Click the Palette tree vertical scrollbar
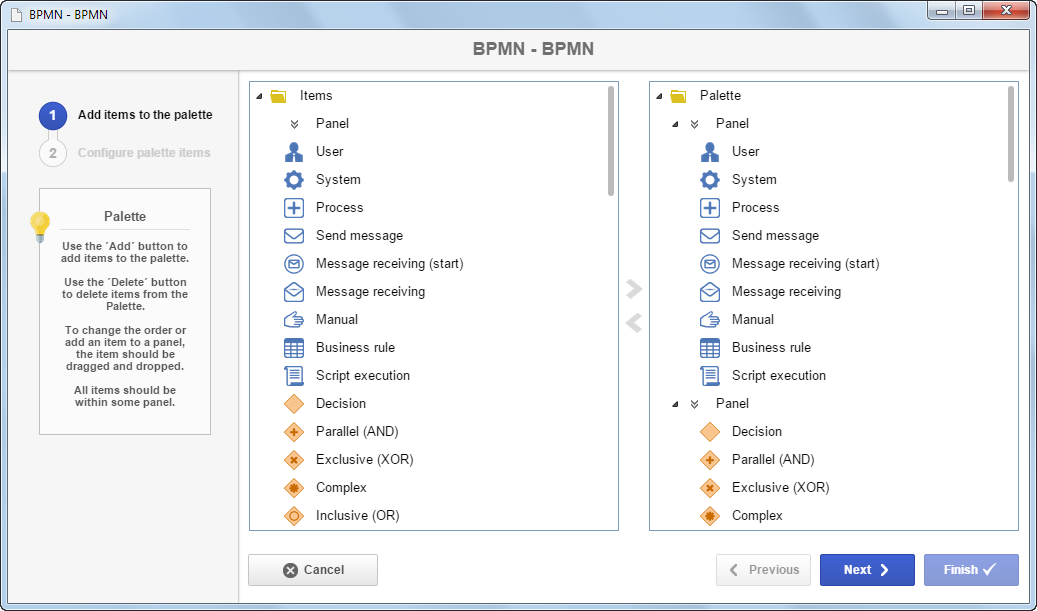The image size is (1037, 611). tap(1011, 134)
